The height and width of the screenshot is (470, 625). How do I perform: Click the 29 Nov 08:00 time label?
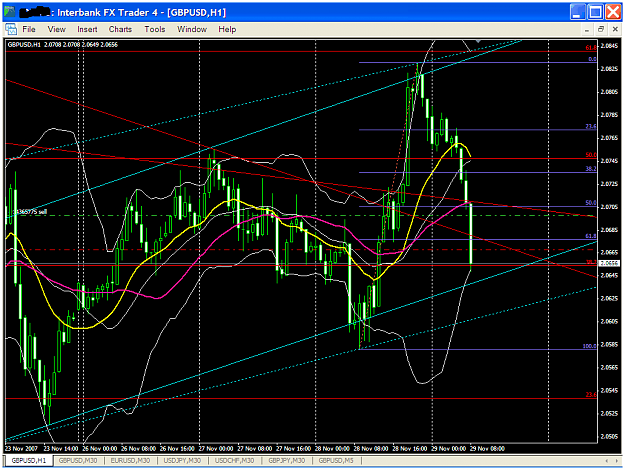(x=487, y=448)
